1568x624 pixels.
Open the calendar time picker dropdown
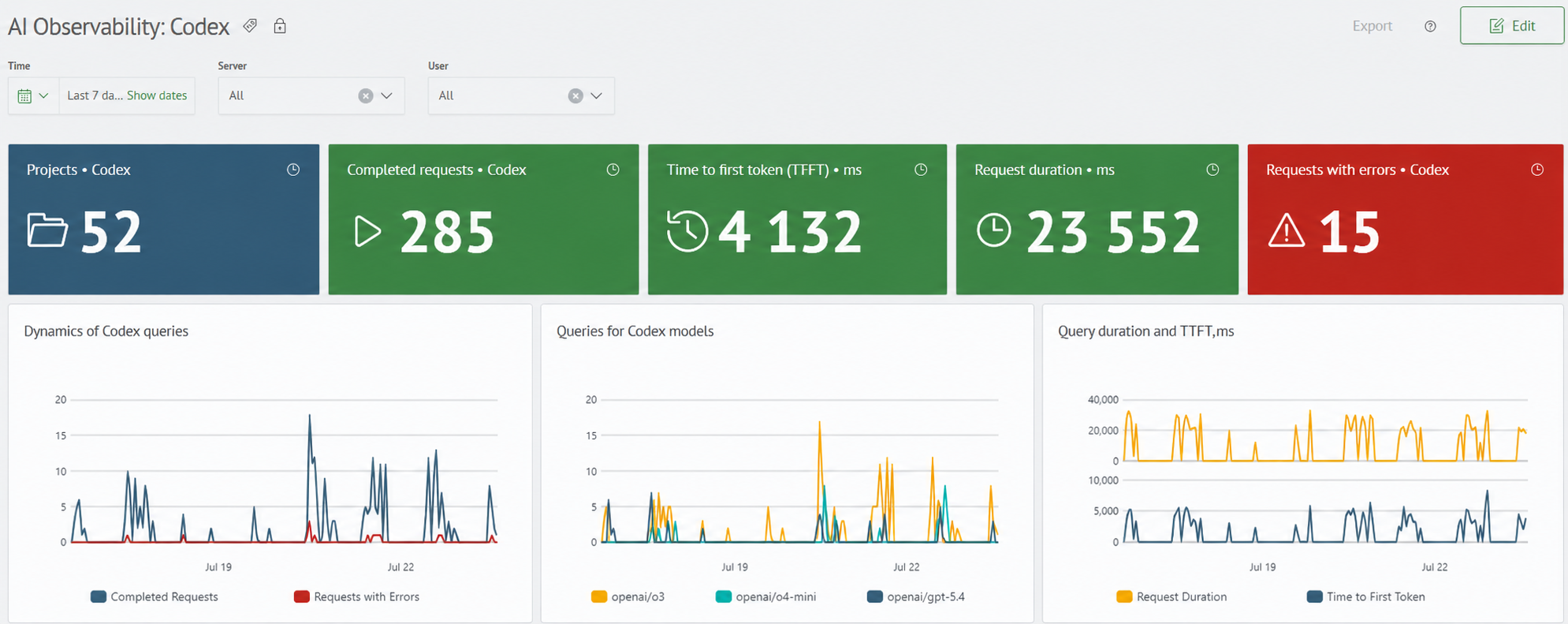point(33,95)
